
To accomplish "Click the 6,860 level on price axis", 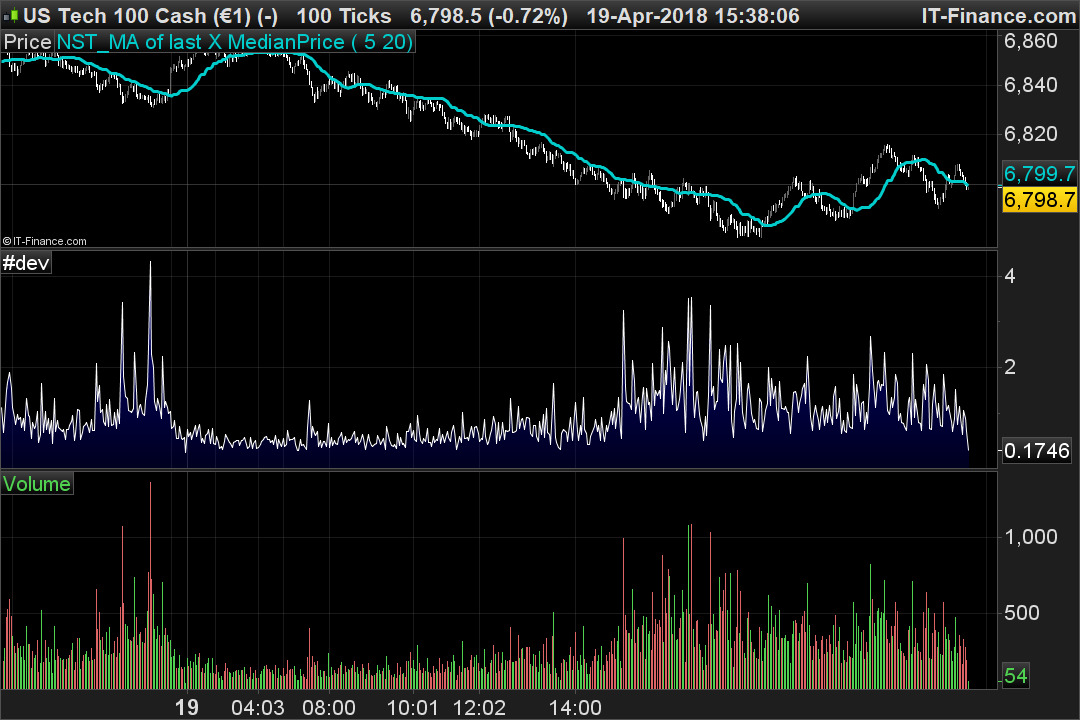I will click(1030, 41).
